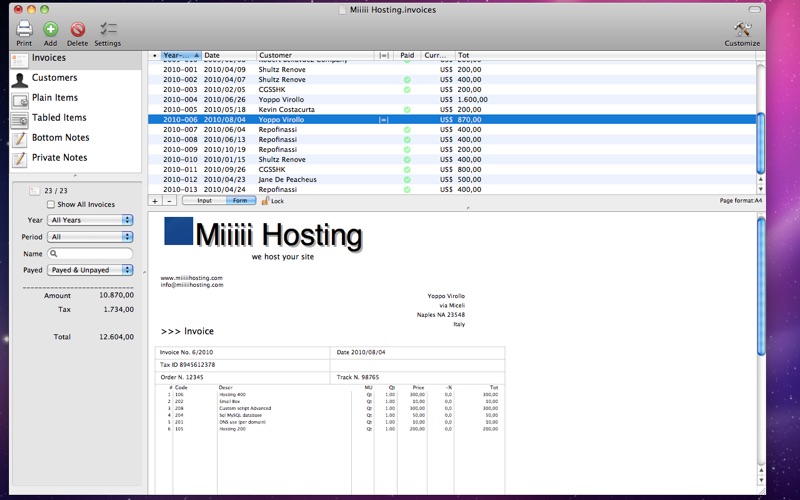
Task: Open Plain Items in the sidebar
Action: (55, 98)
